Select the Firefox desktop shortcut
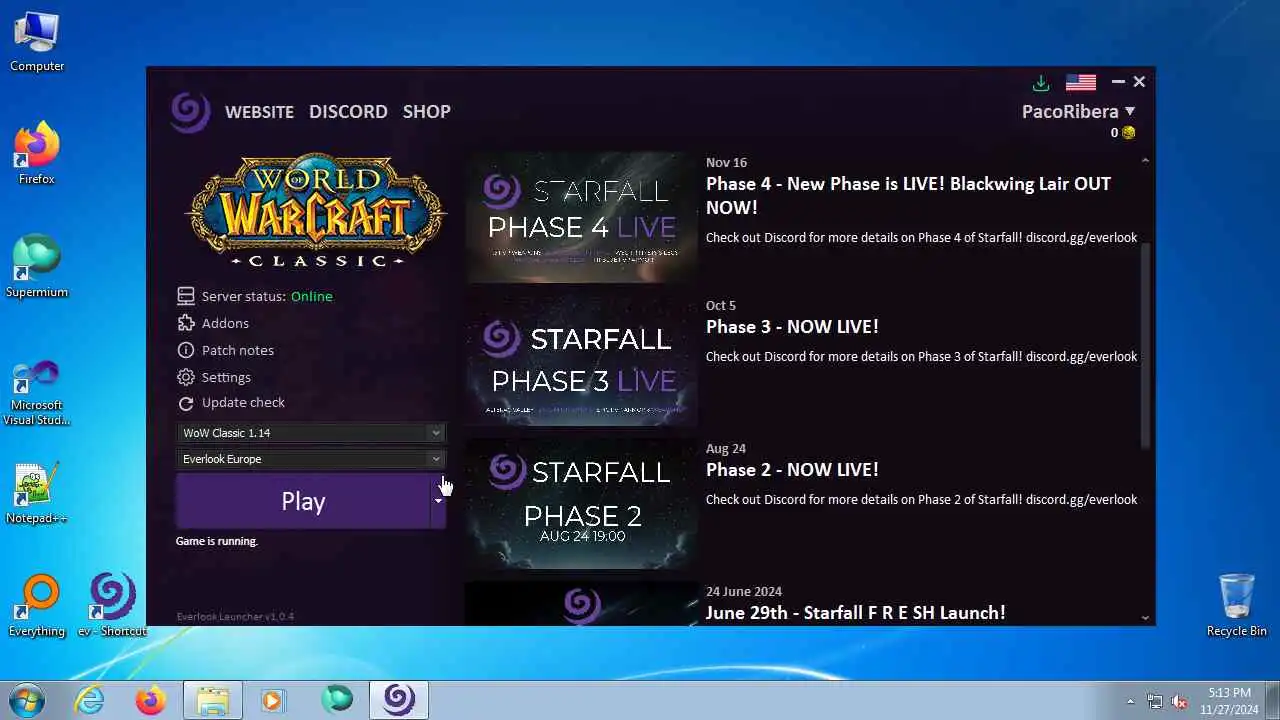The image size is (1280, 720). tap(37, 154)
